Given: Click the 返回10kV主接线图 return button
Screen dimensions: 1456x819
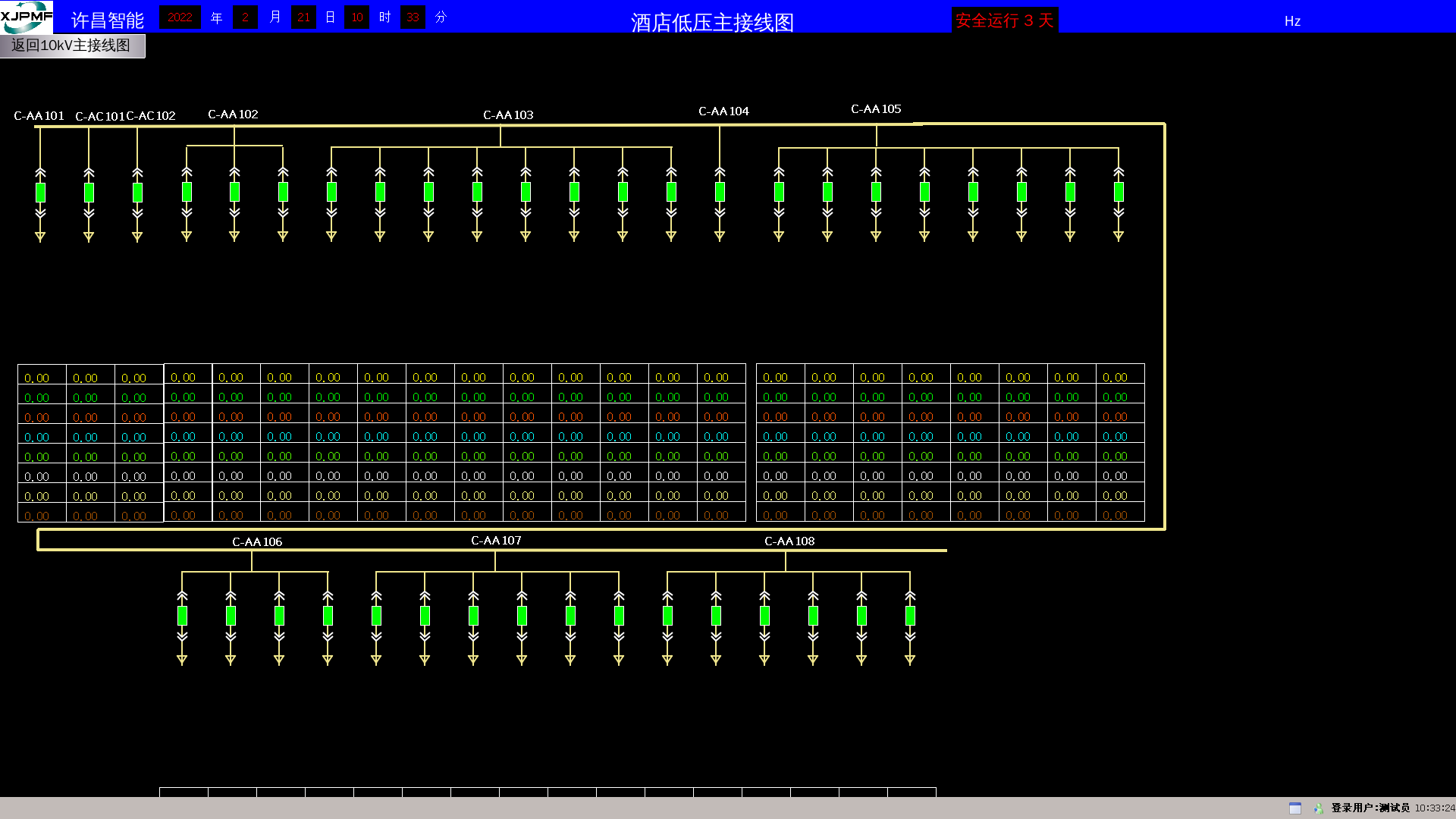Looking at the screenshot, I should click(71, 45).
